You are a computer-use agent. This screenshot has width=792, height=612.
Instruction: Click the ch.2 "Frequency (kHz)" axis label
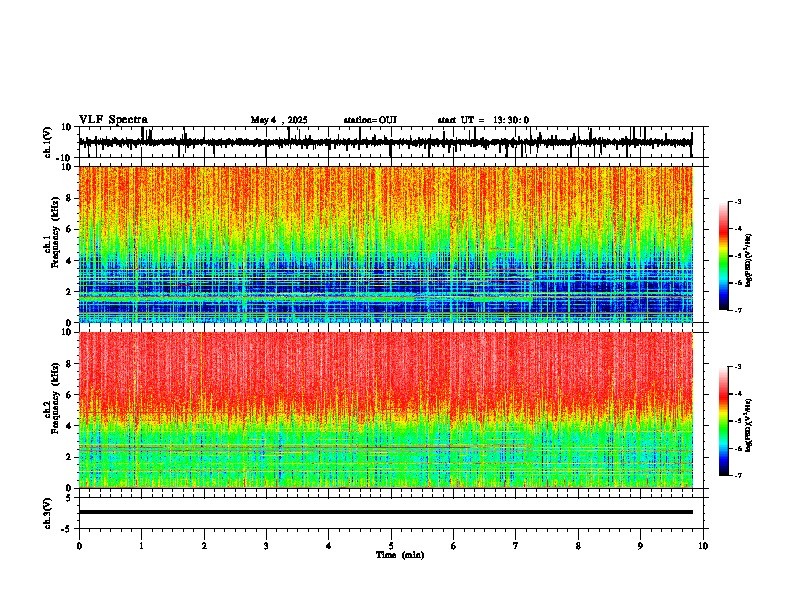(55, 398)
